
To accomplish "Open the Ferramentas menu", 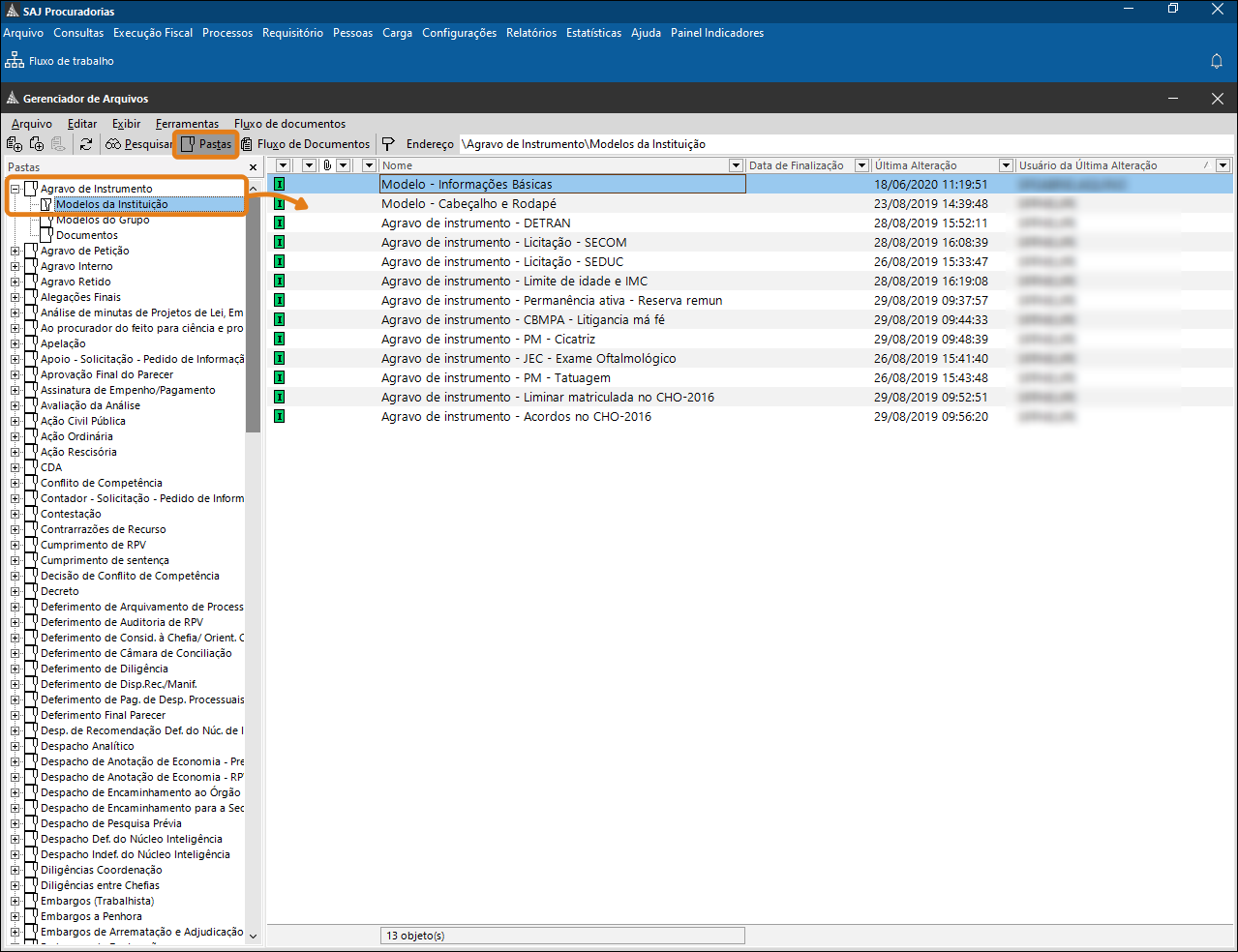I will click(187, 124).
